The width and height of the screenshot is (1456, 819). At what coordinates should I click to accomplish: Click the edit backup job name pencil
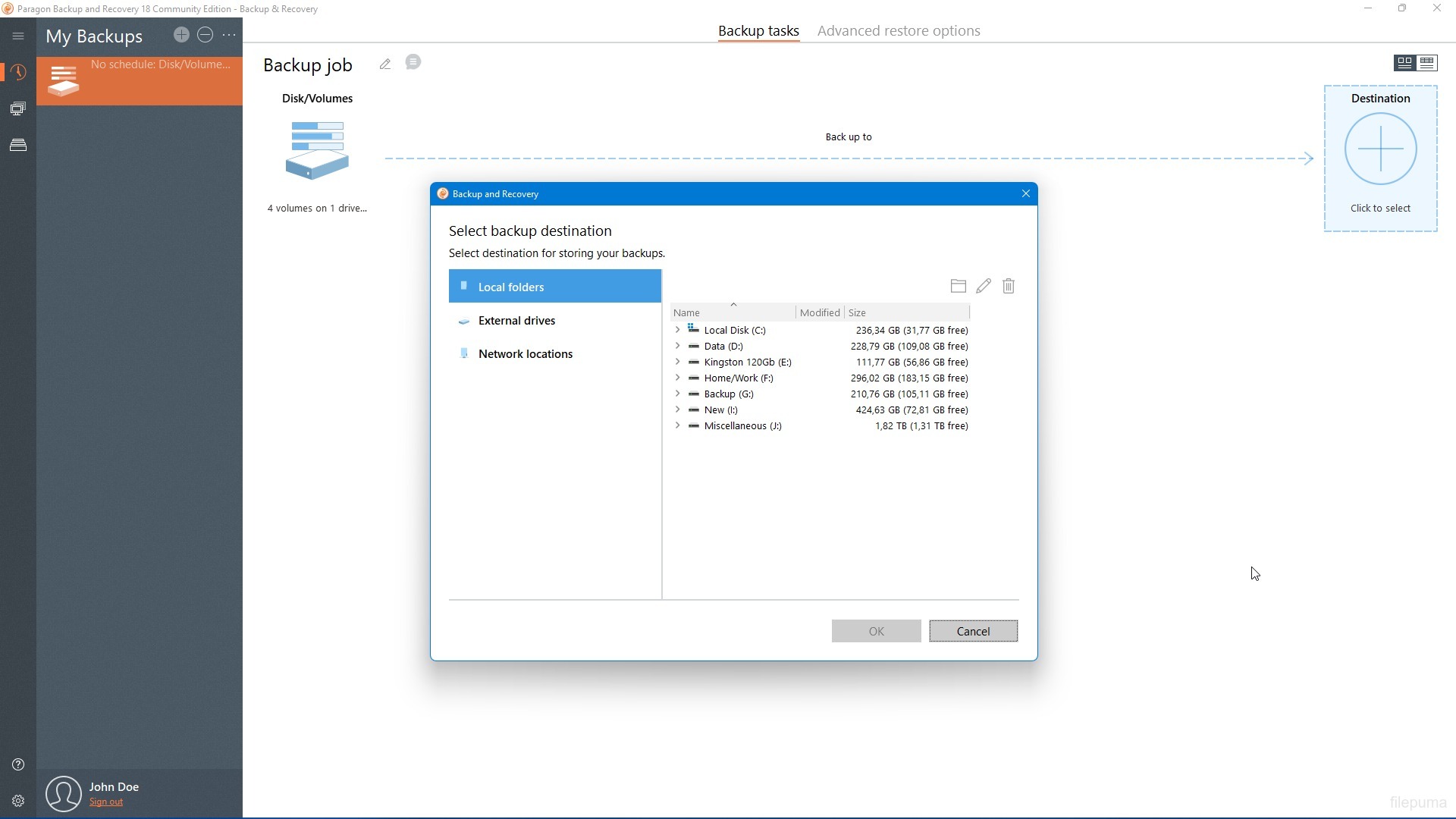[385, 64]
